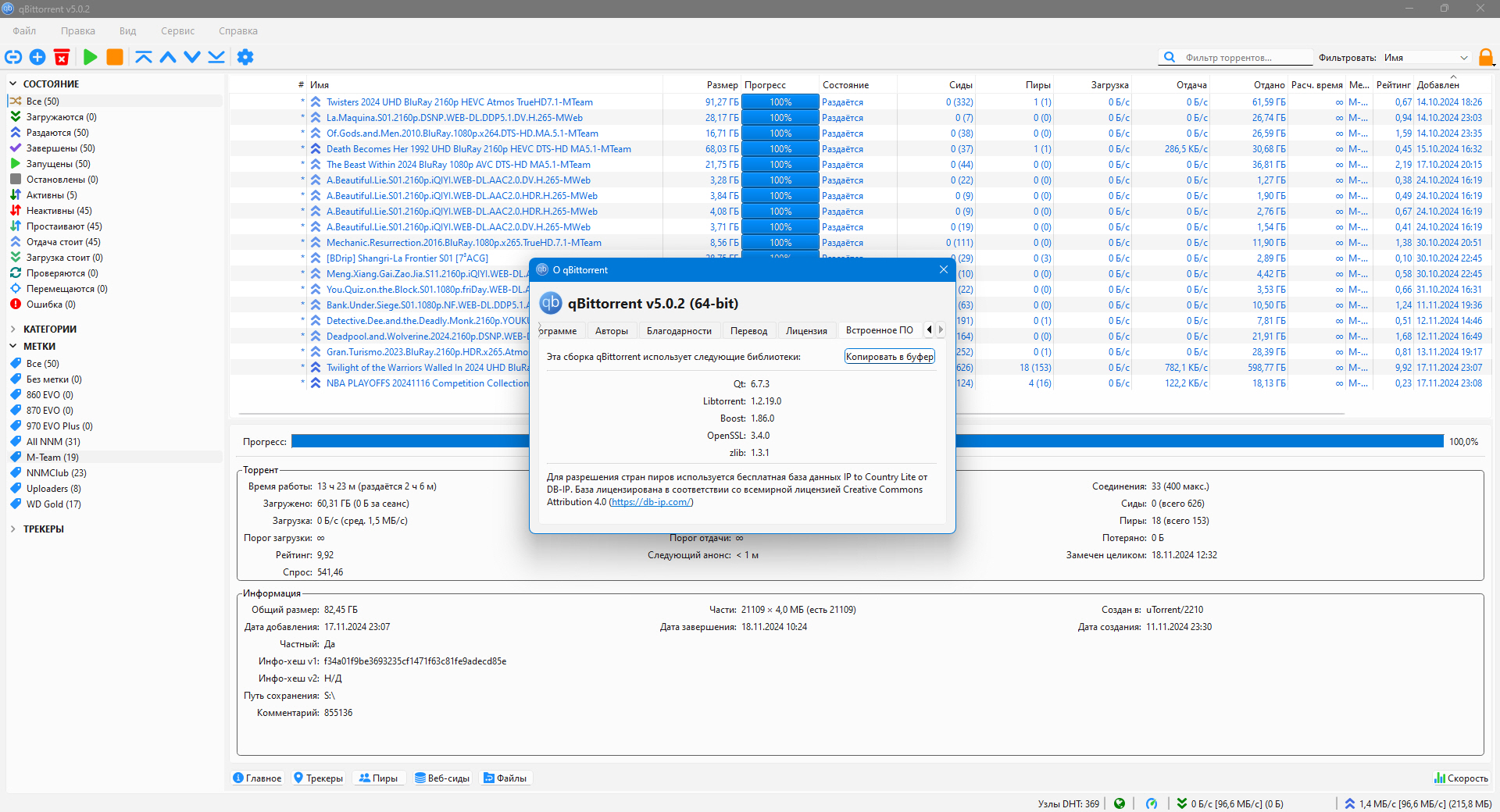
Task: Click the orange lock UI icon
Action: [1486, 57]
